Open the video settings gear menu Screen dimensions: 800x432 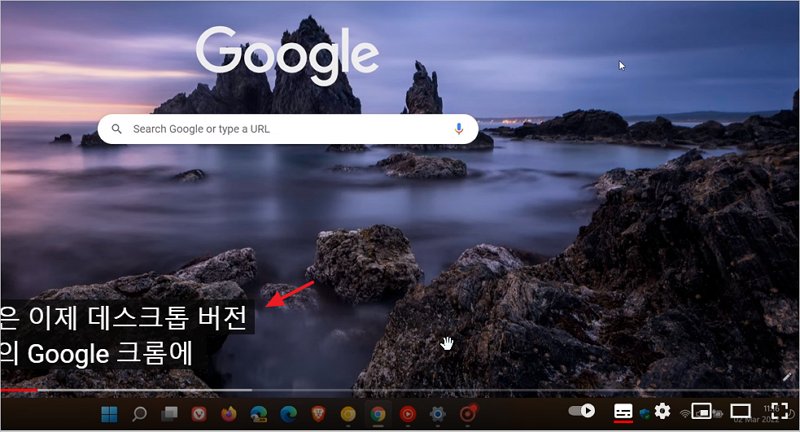click(x=662, y=411)
